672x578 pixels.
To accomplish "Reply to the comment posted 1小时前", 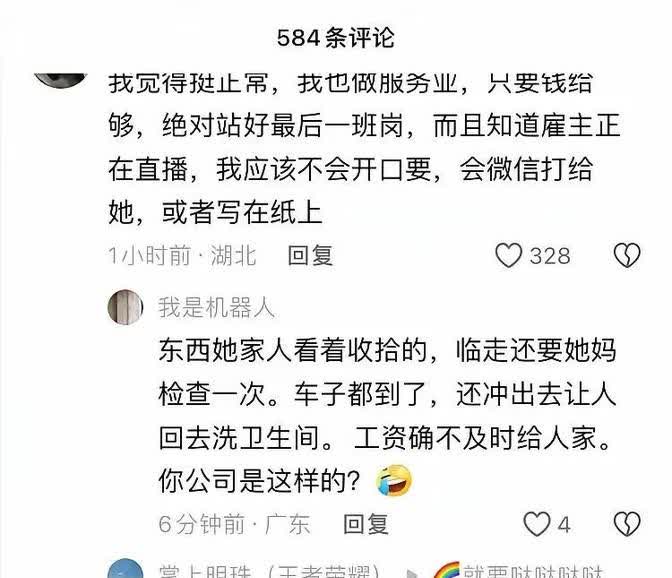I will tap(310, 256).
